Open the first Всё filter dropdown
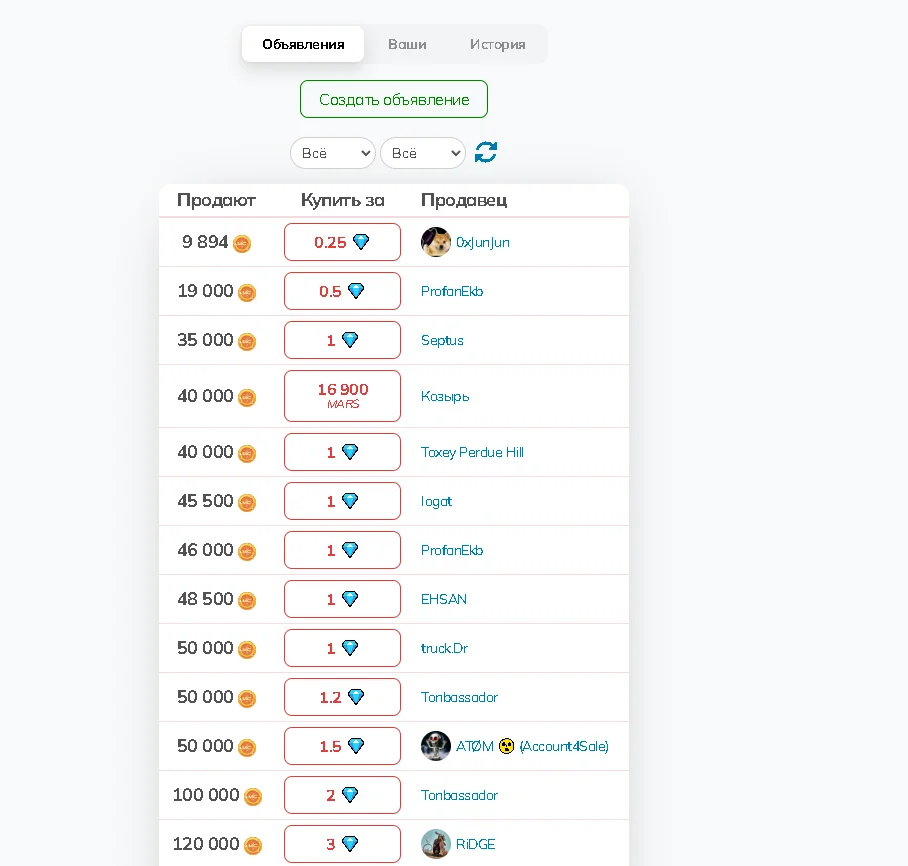 tap(333, 153)
